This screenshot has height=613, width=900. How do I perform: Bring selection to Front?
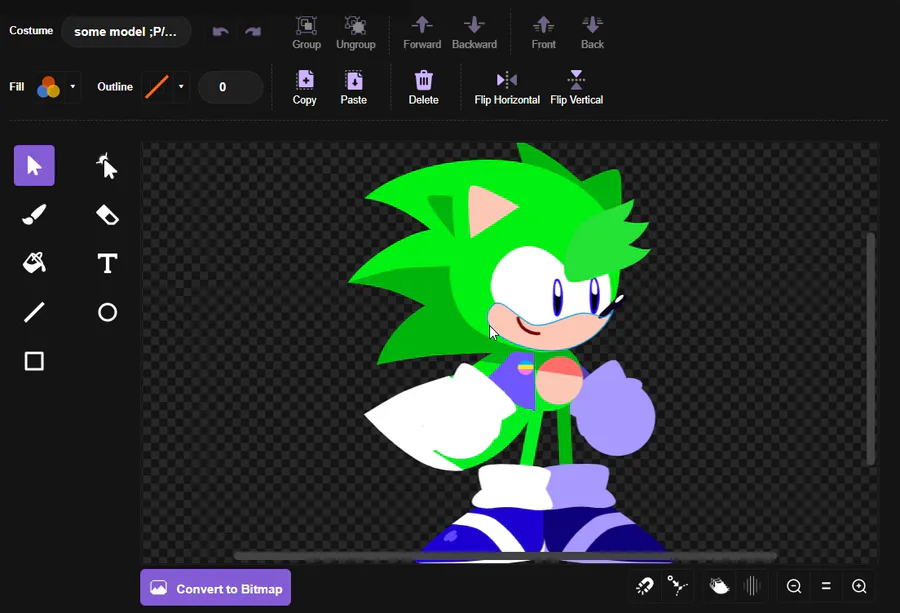pyautogui.click(x=544, y=33)
